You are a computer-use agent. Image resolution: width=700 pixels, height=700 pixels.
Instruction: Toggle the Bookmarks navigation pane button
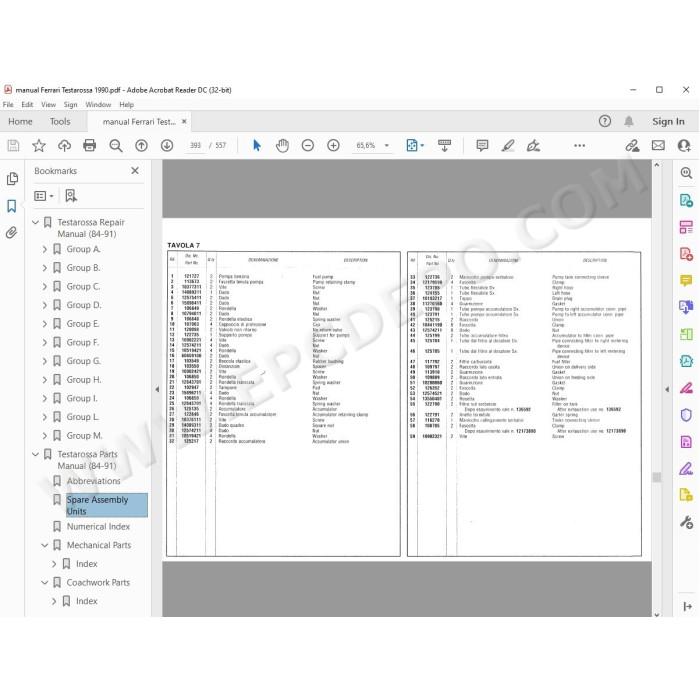[x=12, y=206]
